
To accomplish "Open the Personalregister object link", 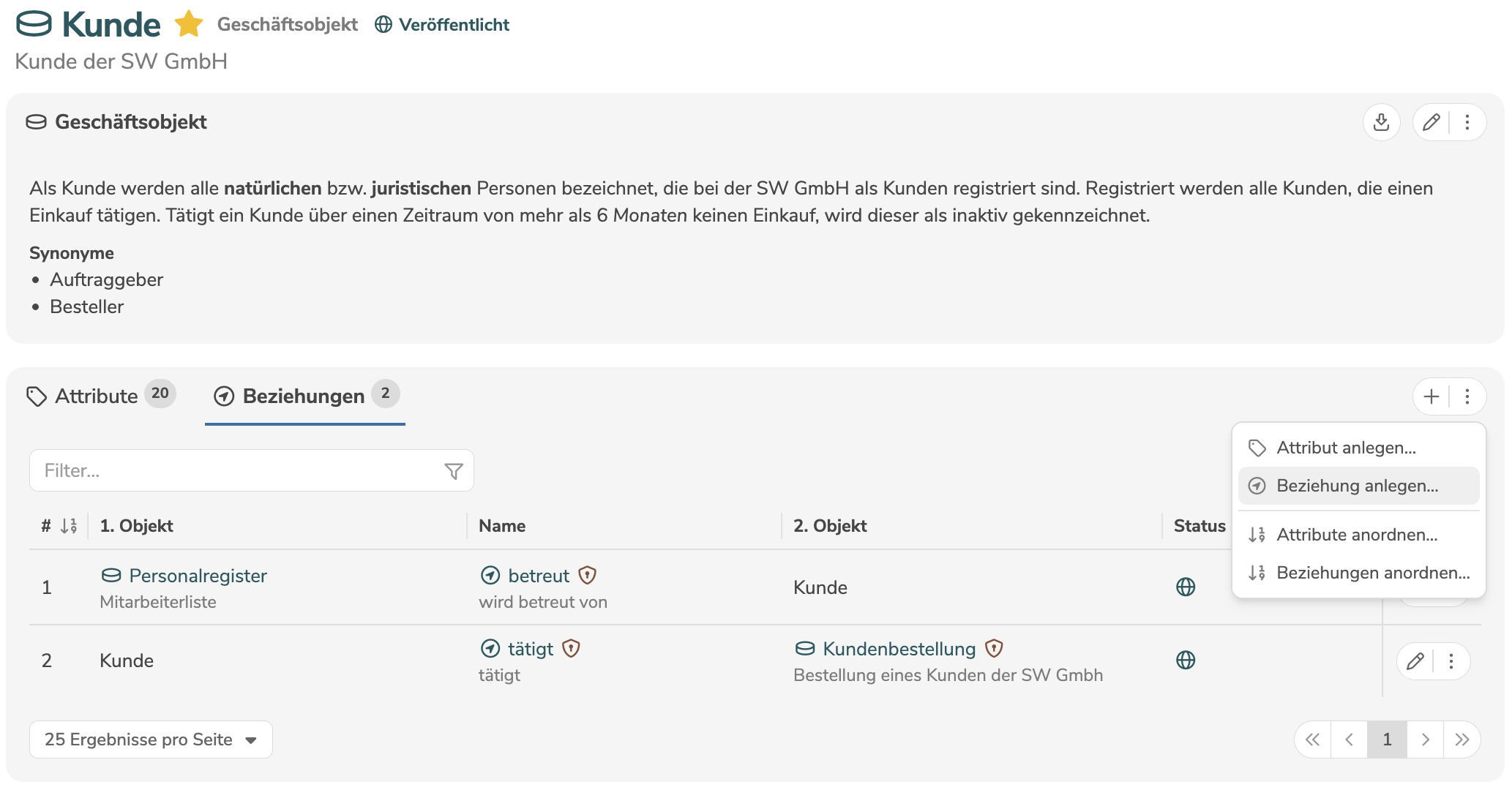I will coord(198,576).
